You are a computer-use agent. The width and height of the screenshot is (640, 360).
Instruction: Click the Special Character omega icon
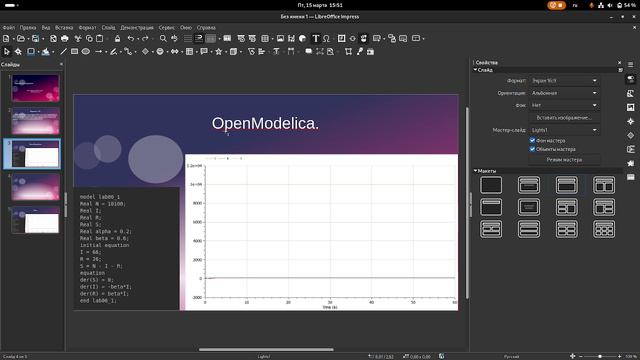click(326, 38)
